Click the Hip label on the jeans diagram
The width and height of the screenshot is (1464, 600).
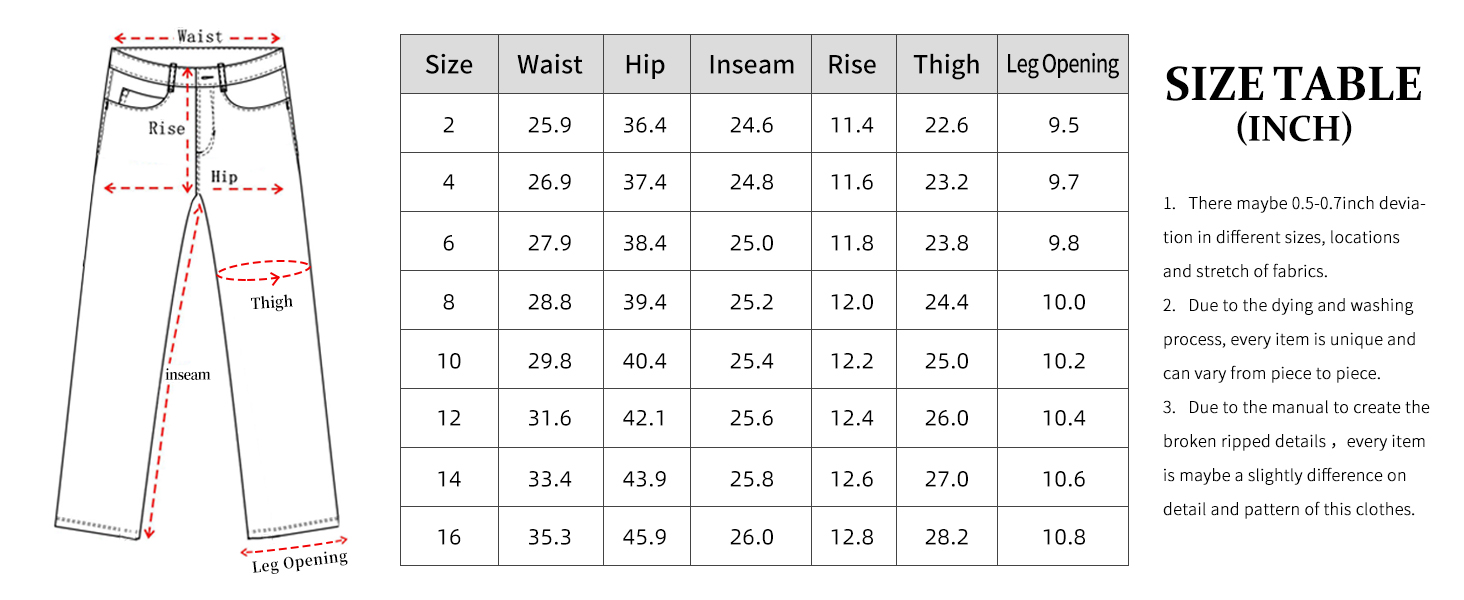225,177
